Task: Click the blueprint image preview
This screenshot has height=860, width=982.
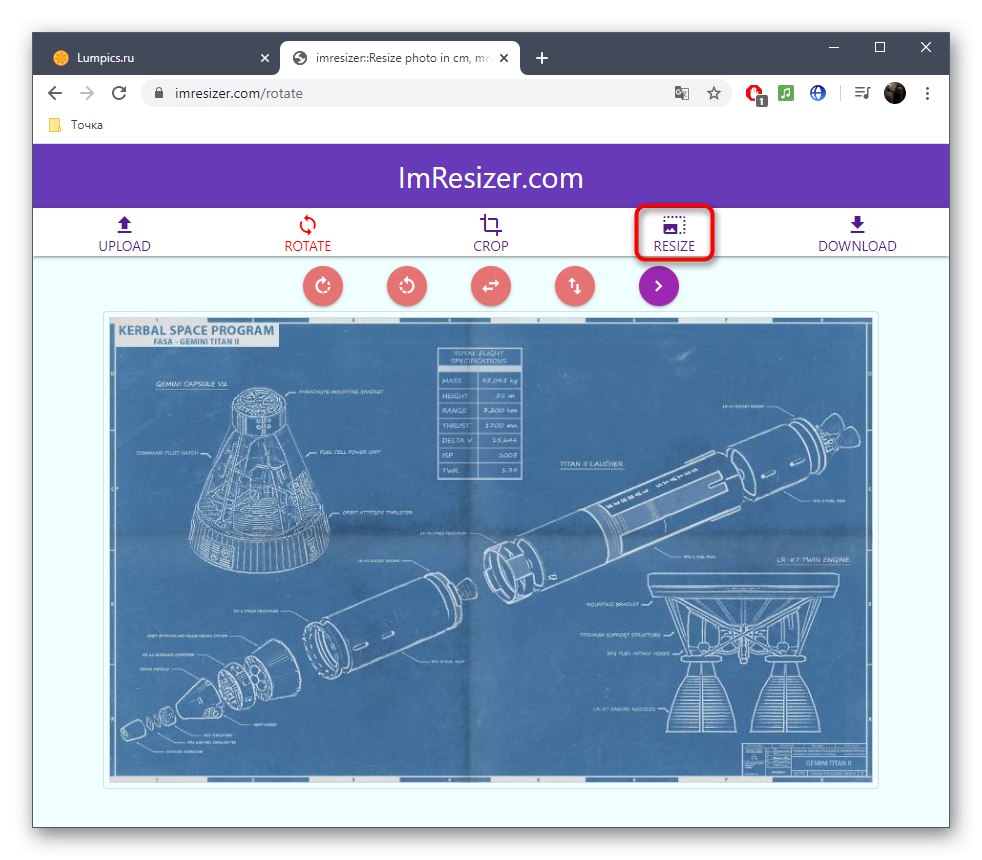Action: coord(491,549)
